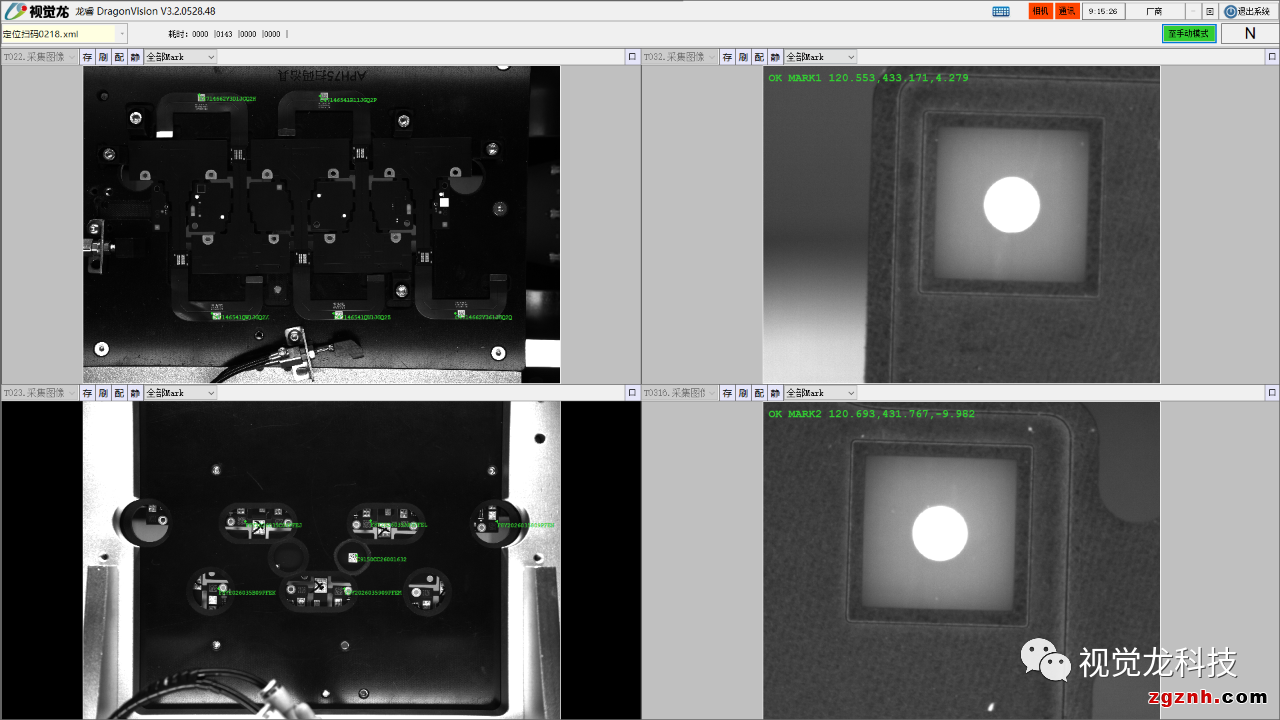Image resolution: width=1280 pixels, height=720 pixels.
Task: Click the 静 button in T016 panel
Action: point(775,393)
